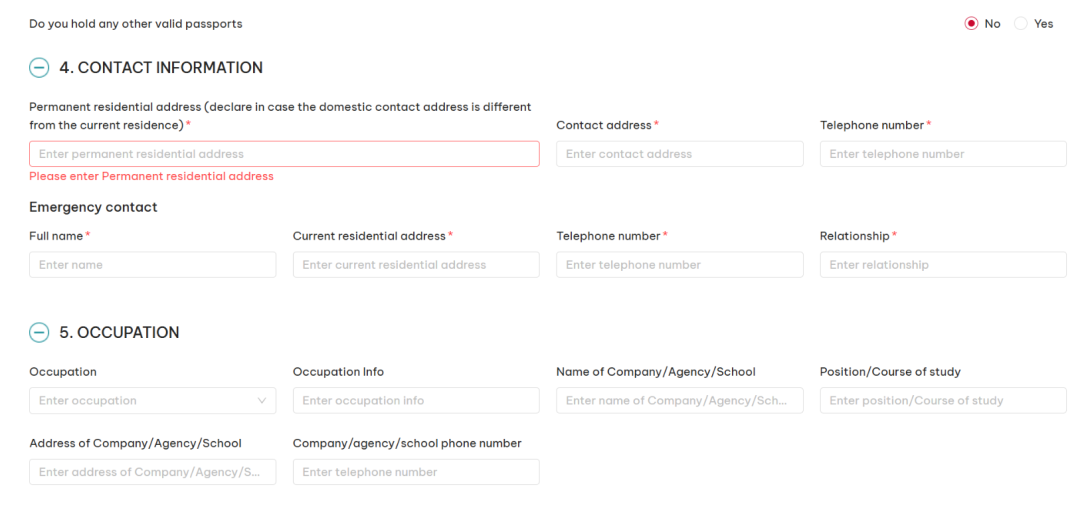The height and width of the screenshot is (506, 1080).
Task: Click the Emergency contact subheading
Action: pos(93,208)
